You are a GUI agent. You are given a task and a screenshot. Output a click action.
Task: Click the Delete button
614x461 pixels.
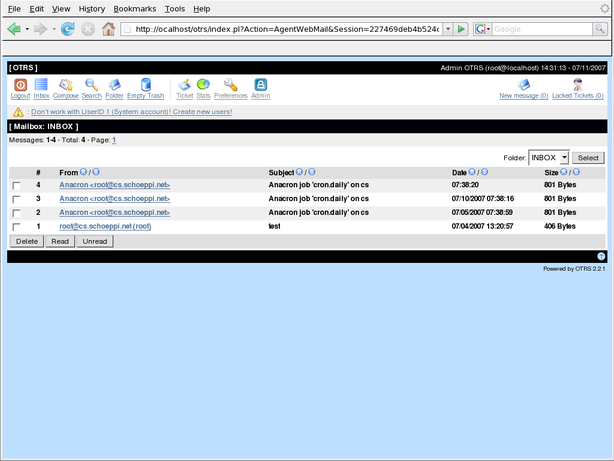[x=27, y=241]
